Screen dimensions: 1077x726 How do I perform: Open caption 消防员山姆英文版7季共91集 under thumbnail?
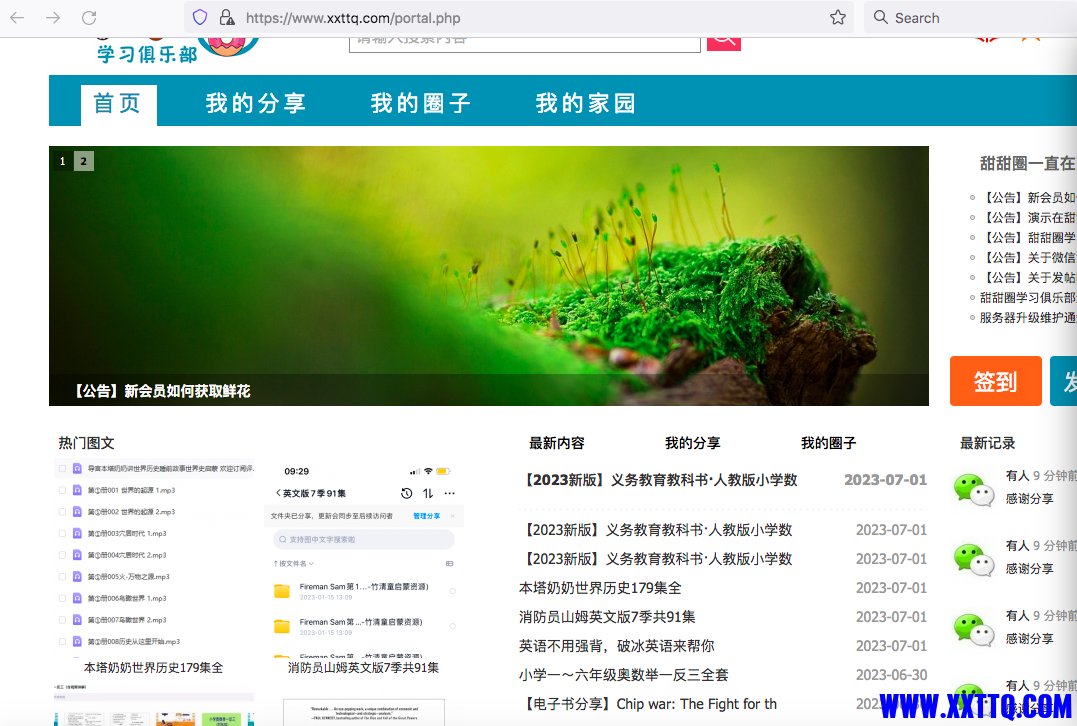point(363,668)
